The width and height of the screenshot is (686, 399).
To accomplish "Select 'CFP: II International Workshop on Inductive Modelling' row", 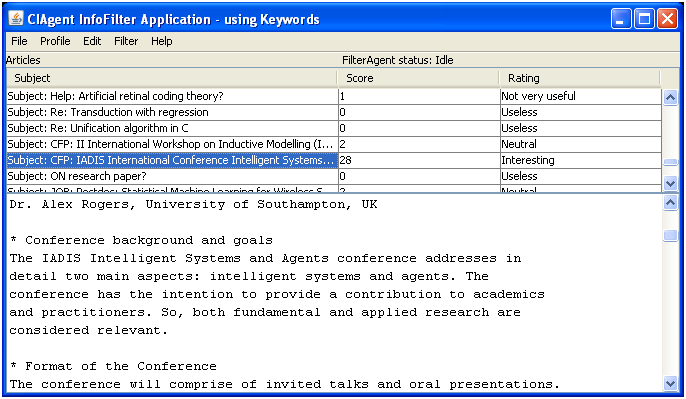I will coord(172,144).
